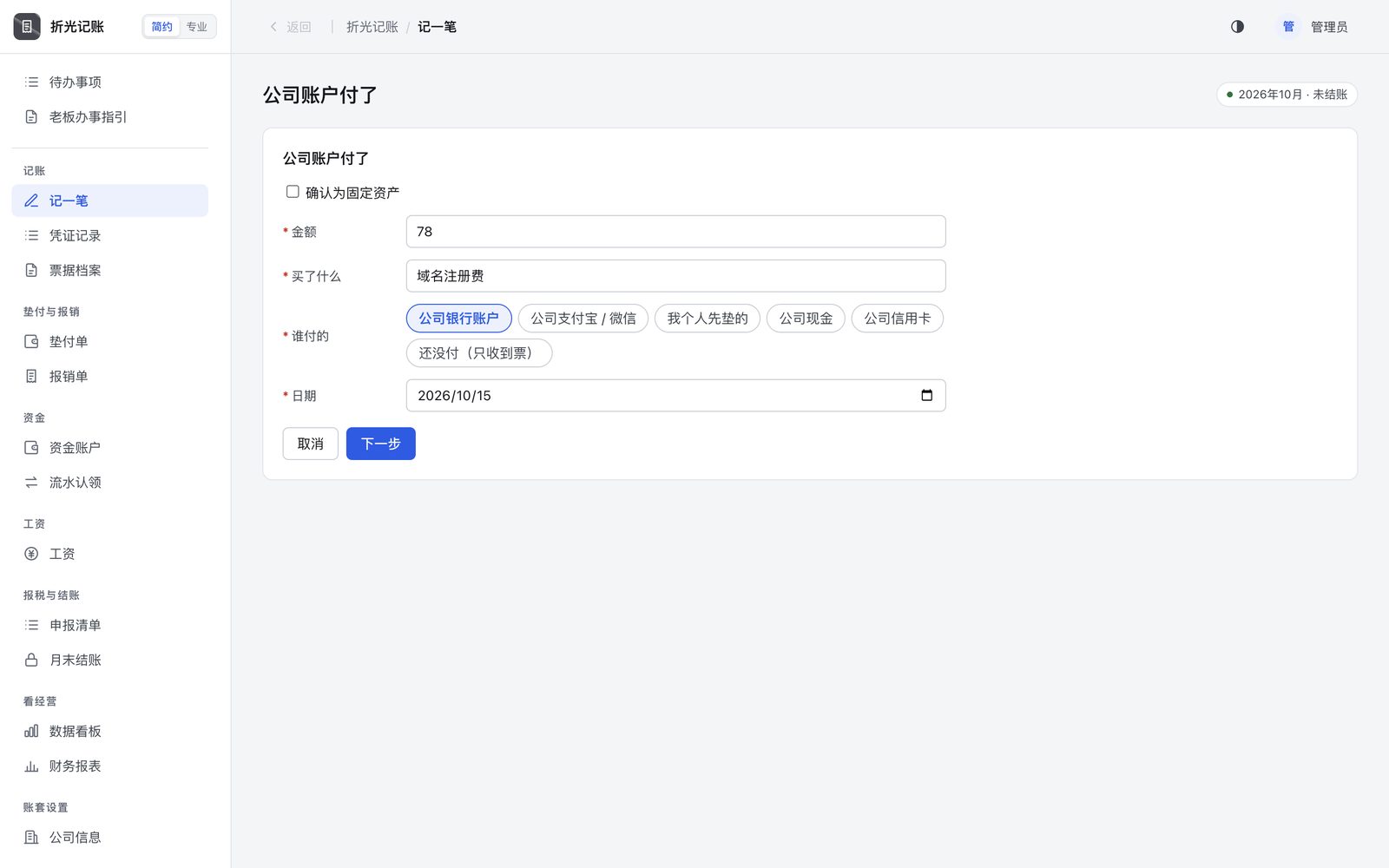Click 折光记账 breadcrumb link
The width and height of the screenshot is (1389, 868).
pyautogui.click(x=372, y=27)
